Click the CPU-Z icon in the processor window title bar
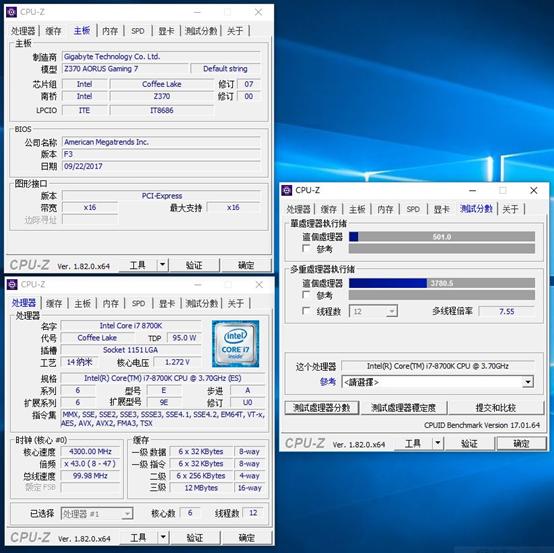Image resolution: width=554 pixels, height=553 pixels. coord(12,284)
